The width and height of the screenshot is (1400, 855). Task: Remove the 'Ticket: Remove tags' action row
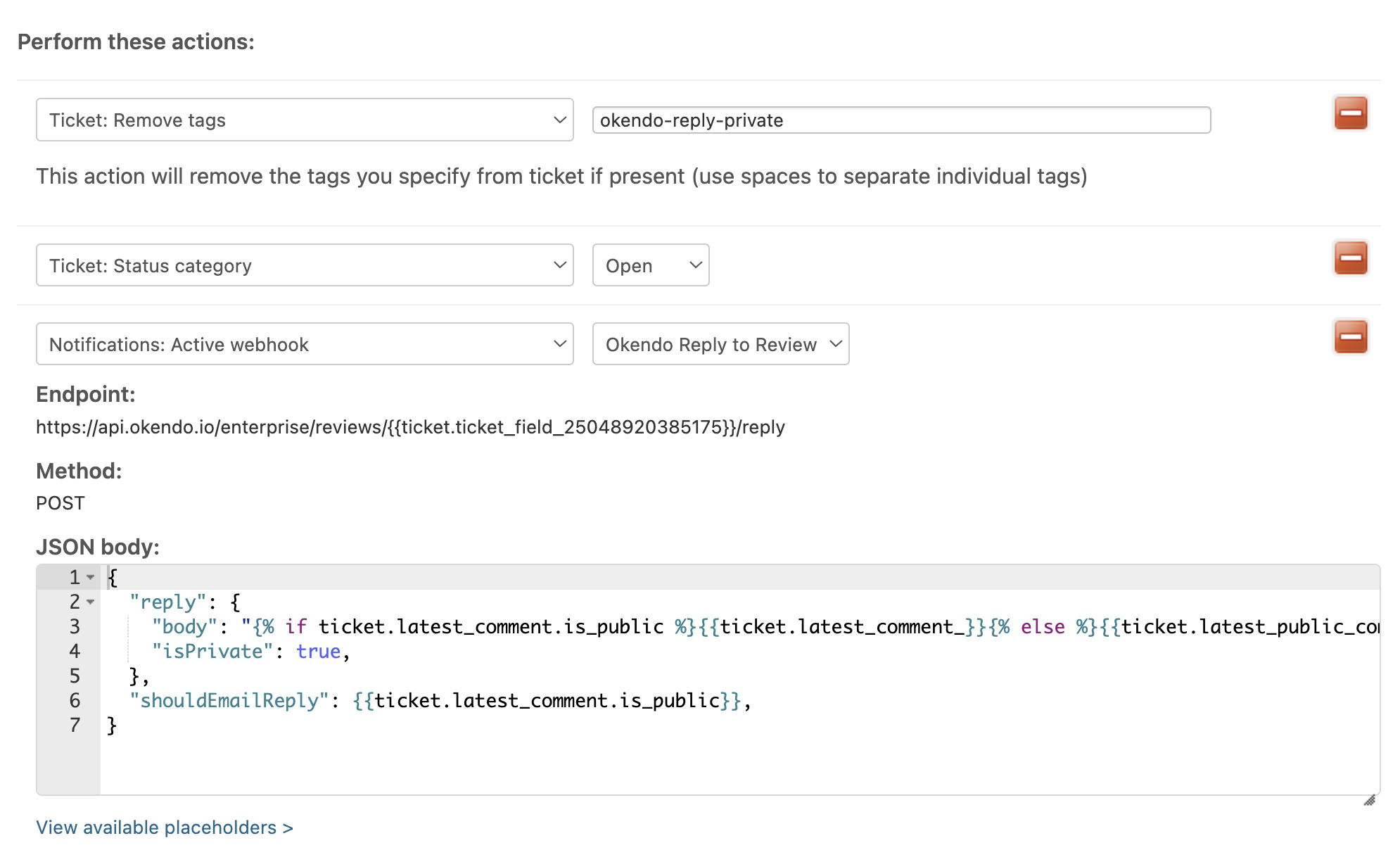(1350, 113)
